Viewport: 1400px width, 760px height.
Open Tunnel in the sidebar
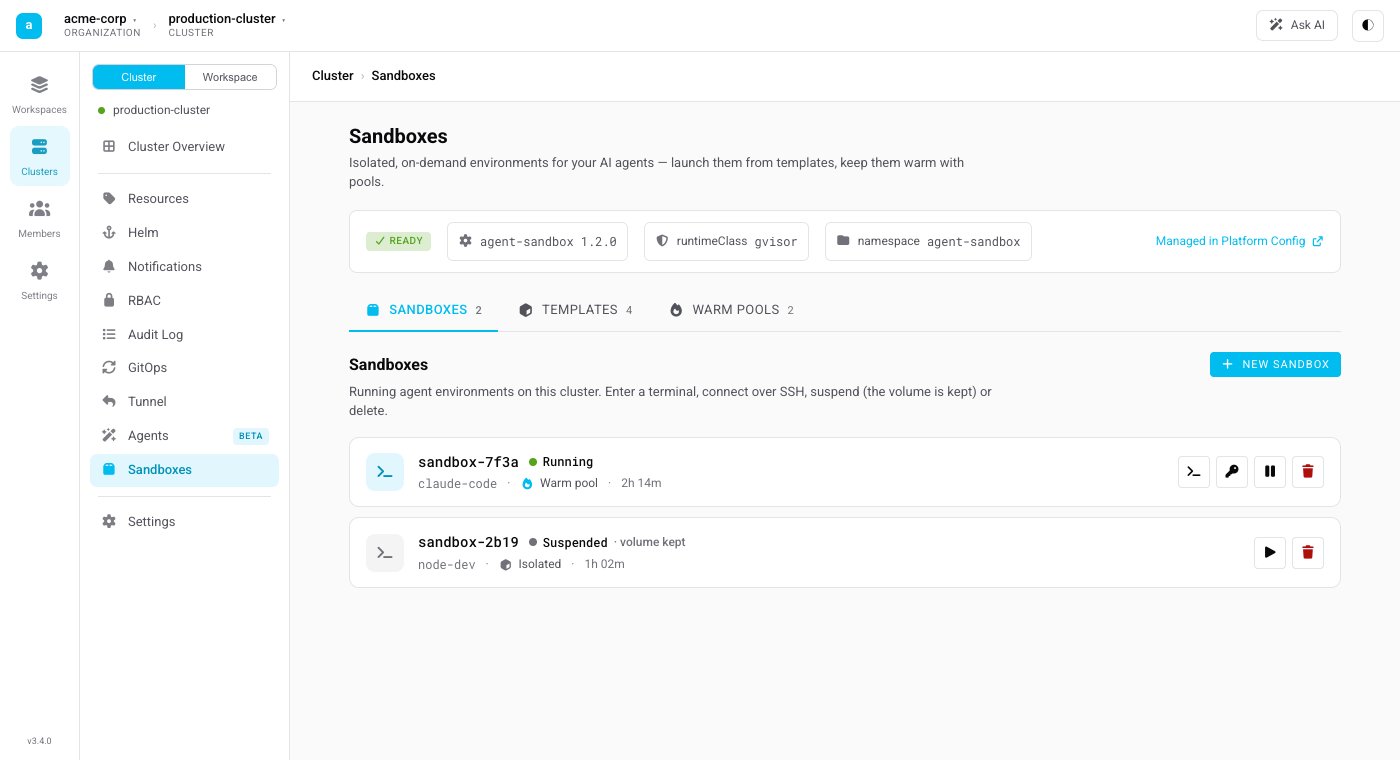(x=184, y=402)
